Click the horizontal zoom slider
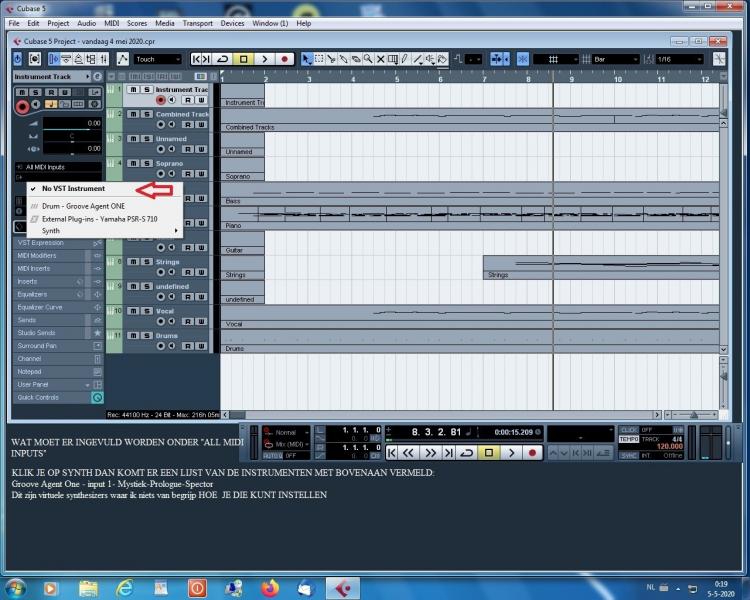 (x=694, y=414)
